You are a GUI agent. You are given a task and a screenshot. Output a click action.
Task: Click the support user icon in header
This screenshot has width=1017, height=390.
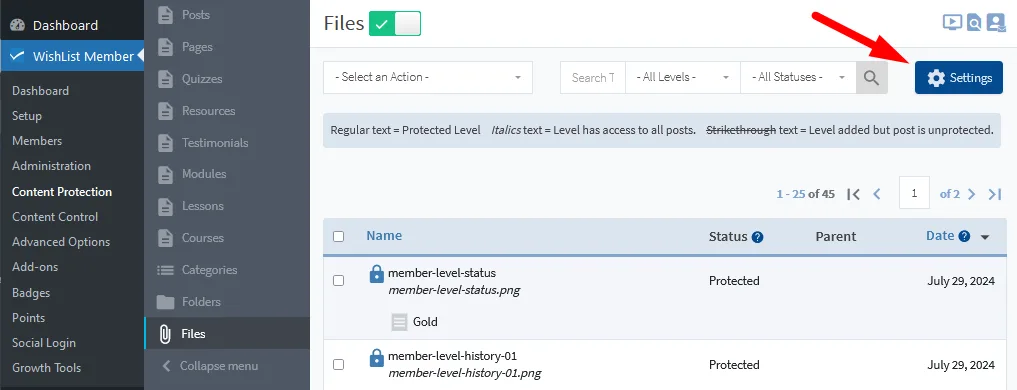995,23
